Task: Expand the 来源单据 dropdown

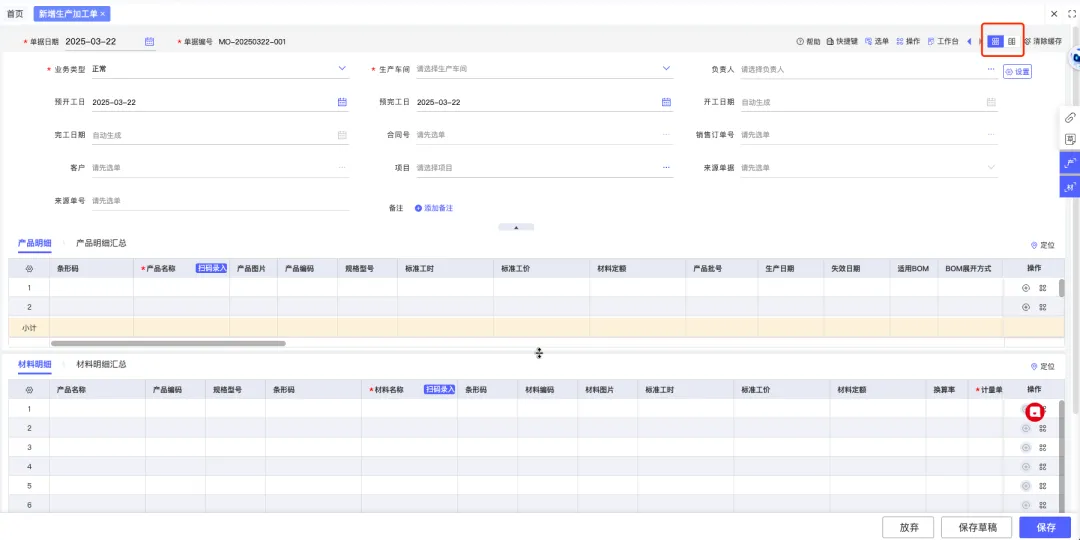Action: point(991,167)
